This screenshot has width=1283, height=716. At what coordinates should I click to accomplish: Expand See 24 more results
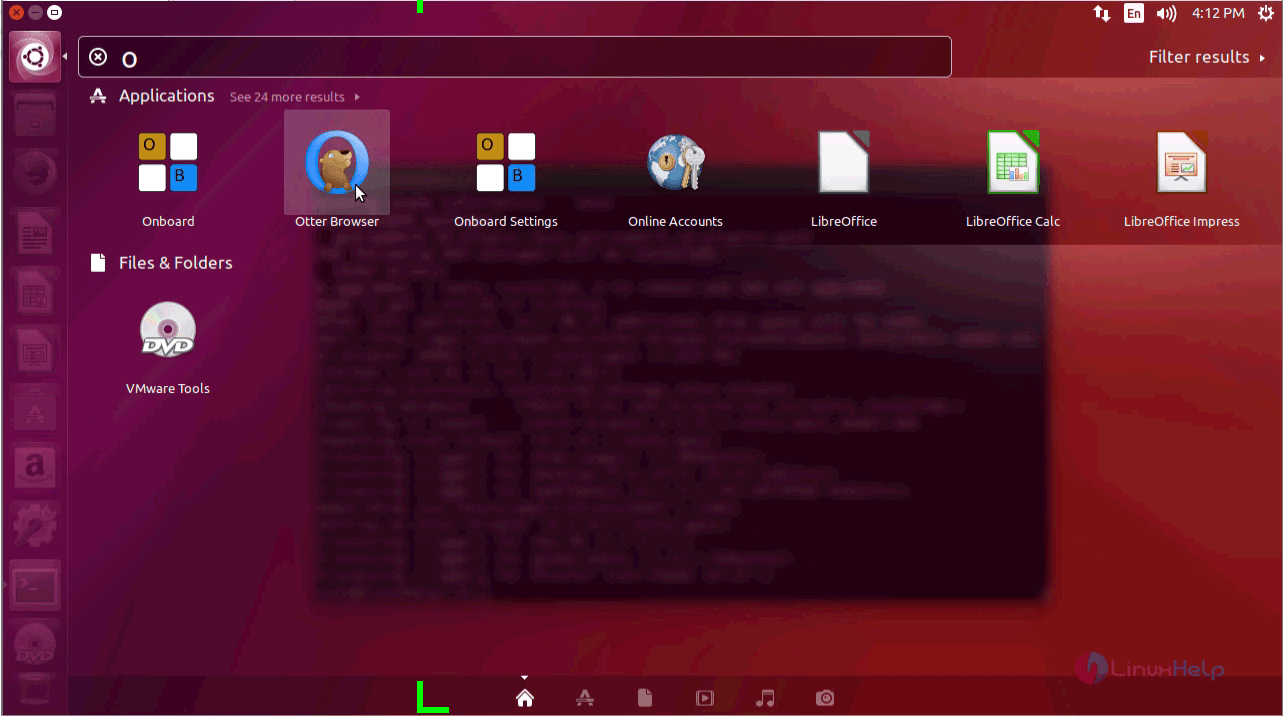point(295,97)
